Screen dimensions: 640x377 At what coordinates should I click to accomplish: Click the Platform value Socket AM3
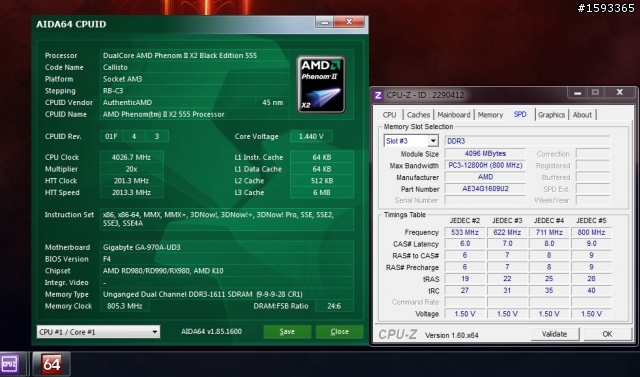click(x=194, y=79)
